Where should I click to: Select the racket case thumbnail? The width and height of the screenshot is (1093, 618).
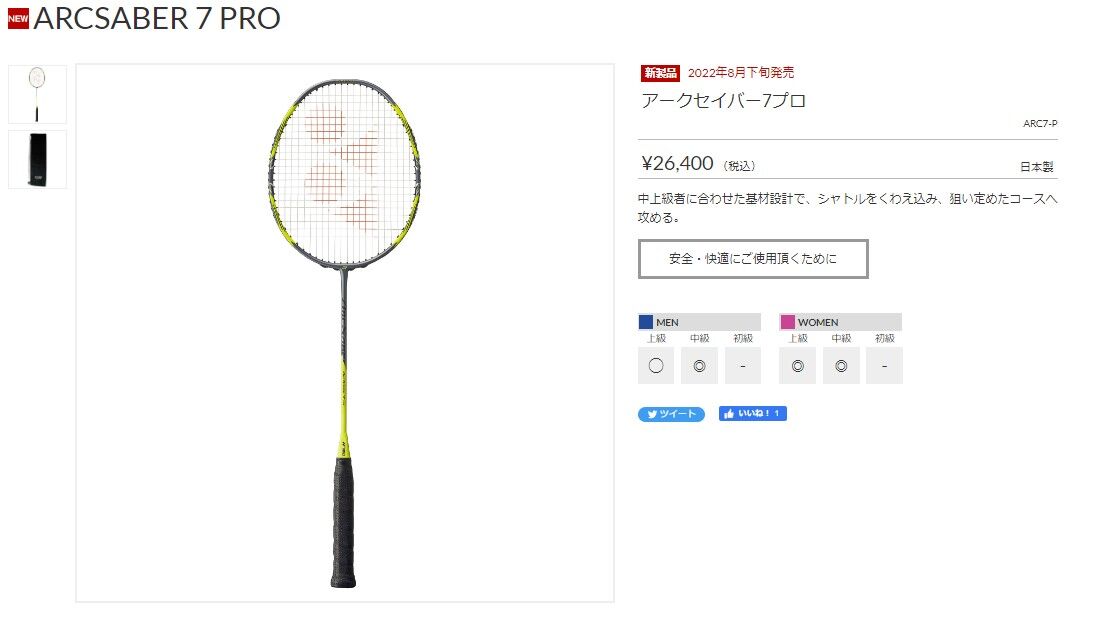point(38,160)
